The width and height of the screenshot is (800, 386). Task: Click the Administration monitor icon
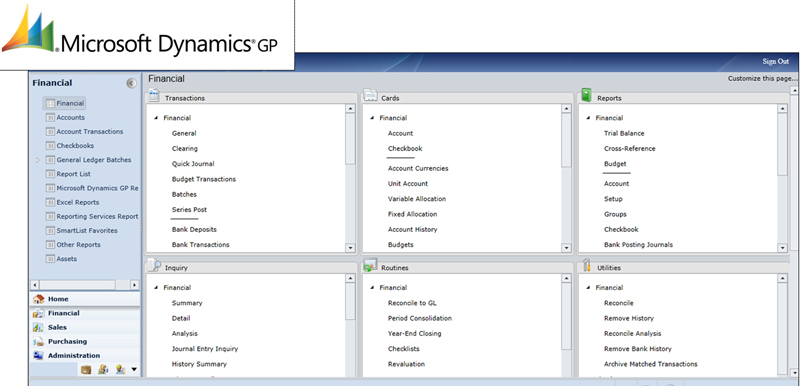(38, 355)
